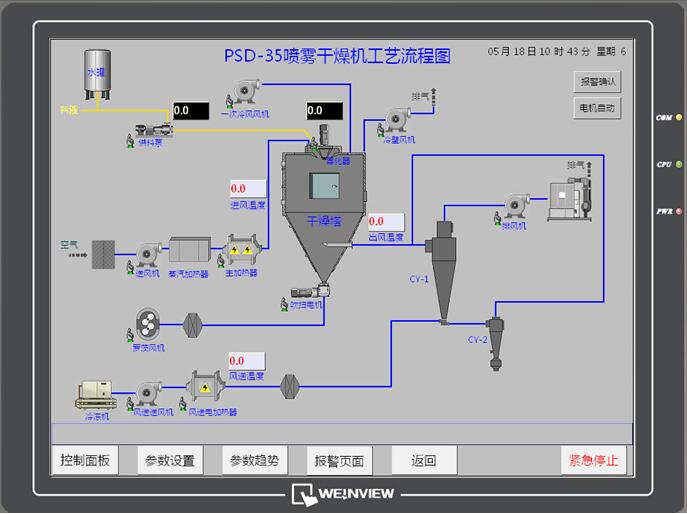687x514 pixels.
Task: Select the 排风机 exhaust fan icon
Action: coord(515,207)
